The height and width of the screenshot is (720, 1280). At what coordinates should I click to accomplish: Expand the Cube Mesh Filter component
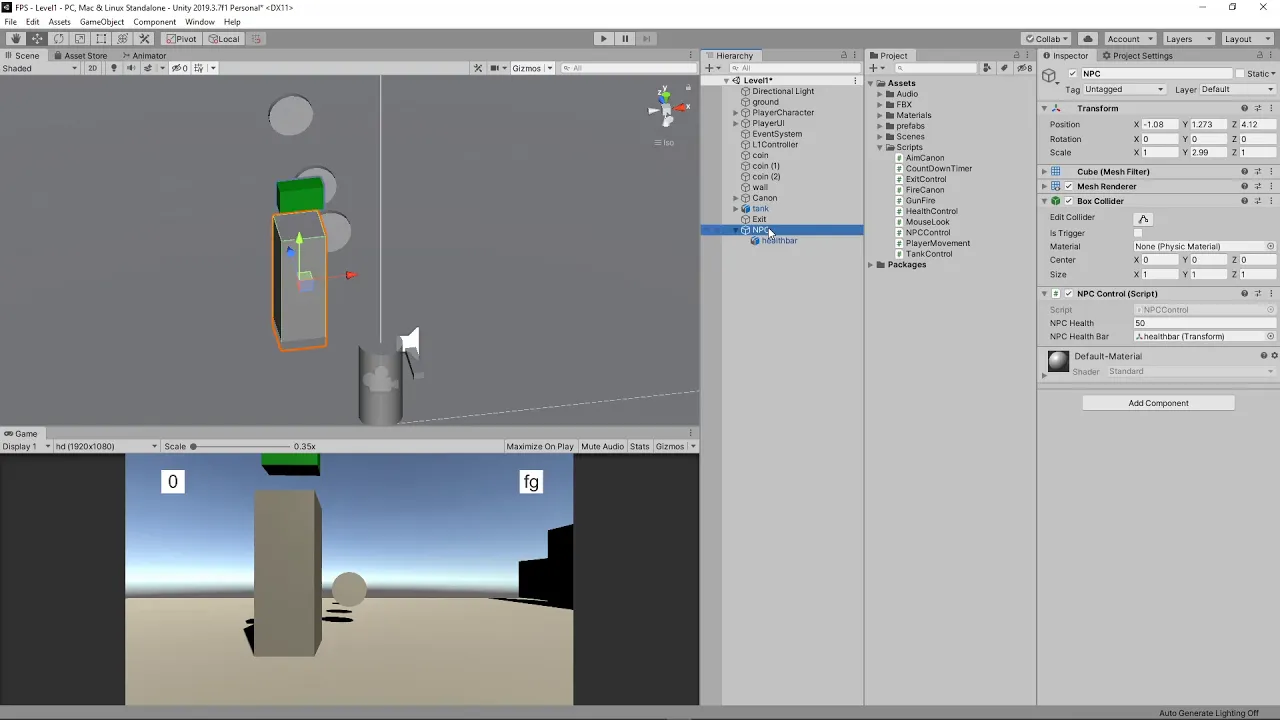1044,172
